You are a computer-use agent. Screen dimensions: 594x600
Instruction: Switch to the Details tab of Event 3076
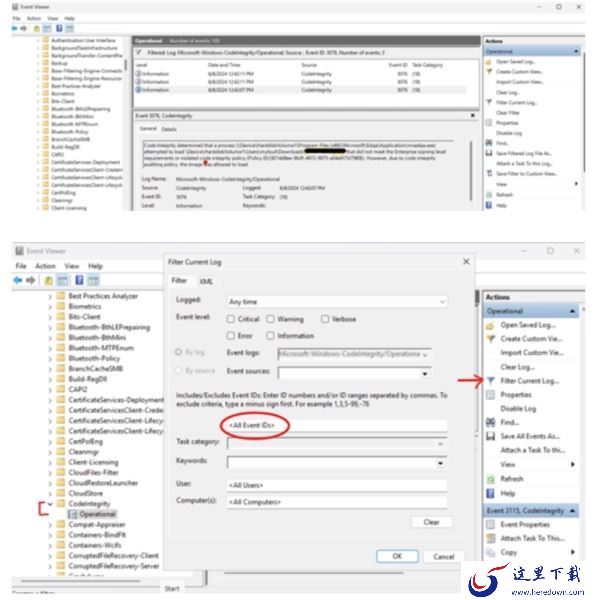pyautogui.click(x=169, y=129)
